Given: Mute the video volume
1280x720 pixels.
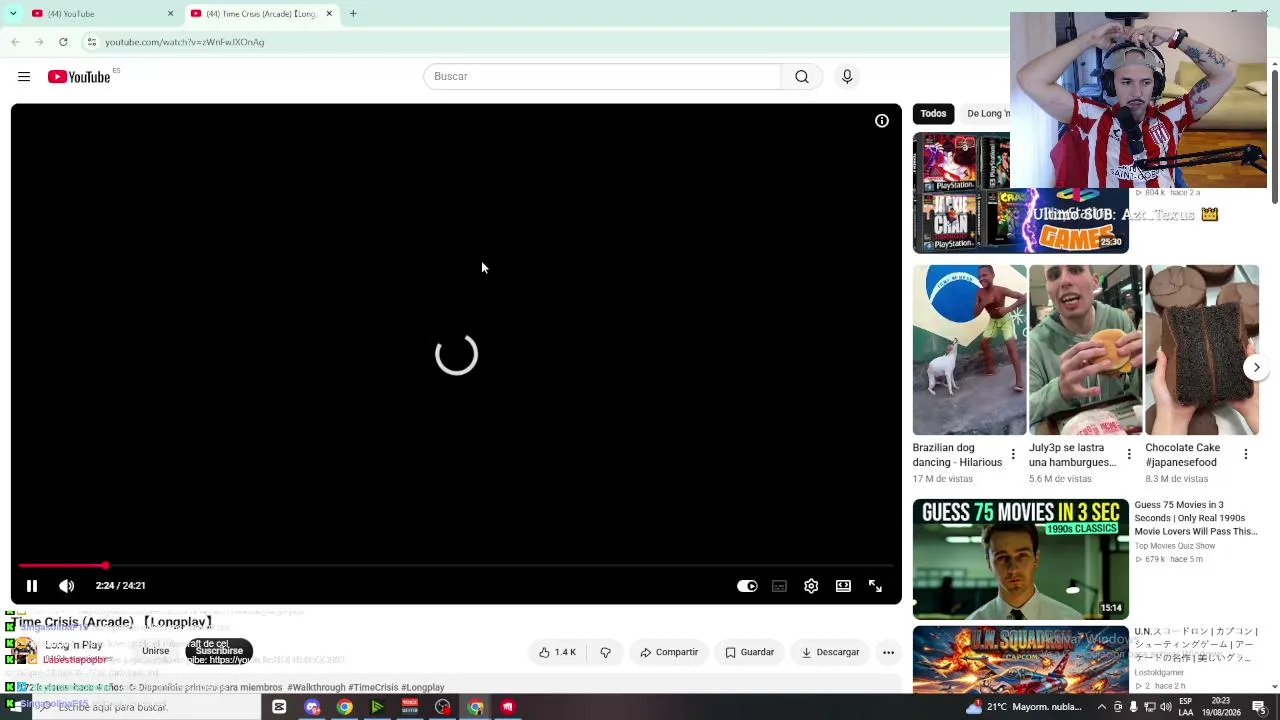Looking at the screenshot, I should [67, 586].
